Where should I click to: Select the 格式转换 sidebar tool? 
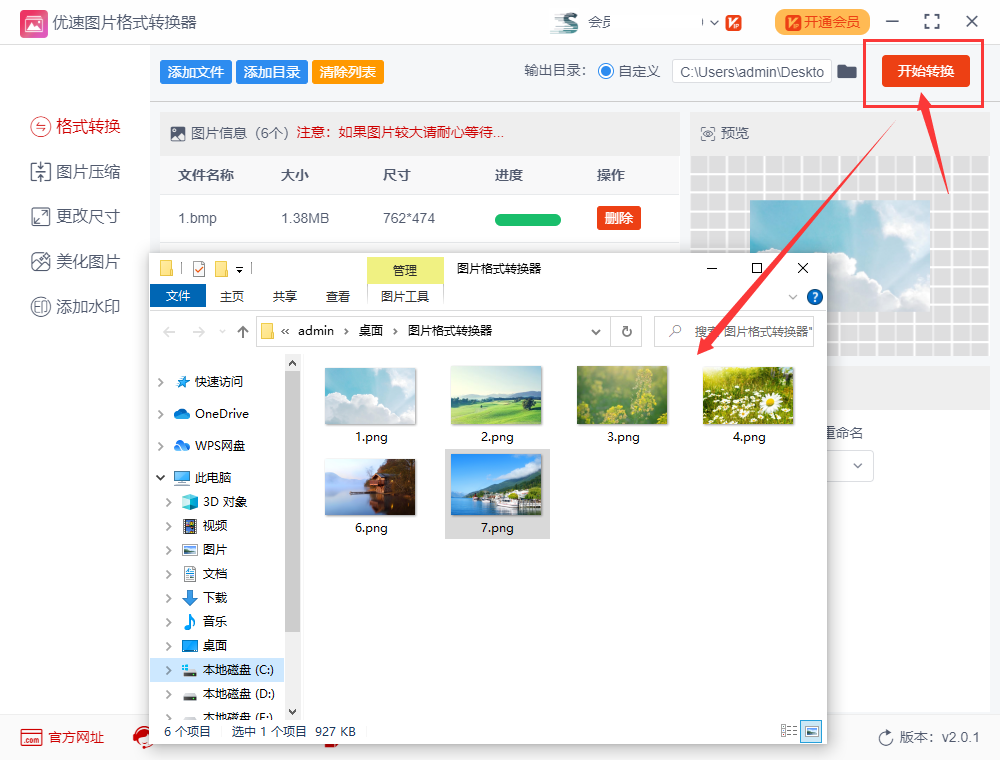pos(75,127)
